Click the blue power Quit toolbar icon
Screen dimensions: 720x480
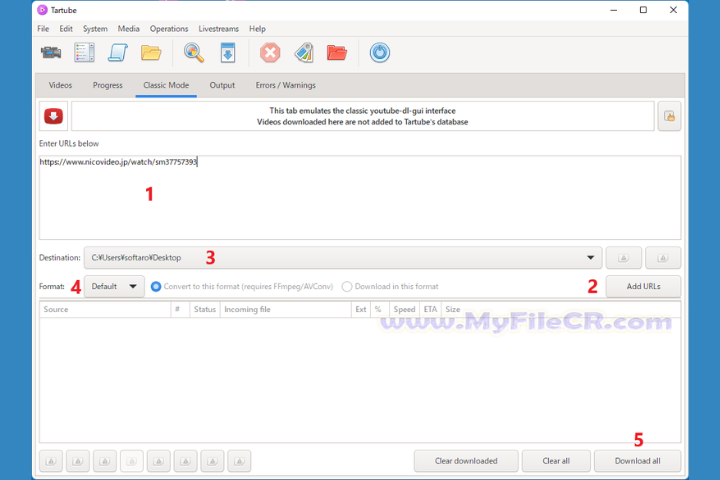pyautogui.click(x=380, y=52)
